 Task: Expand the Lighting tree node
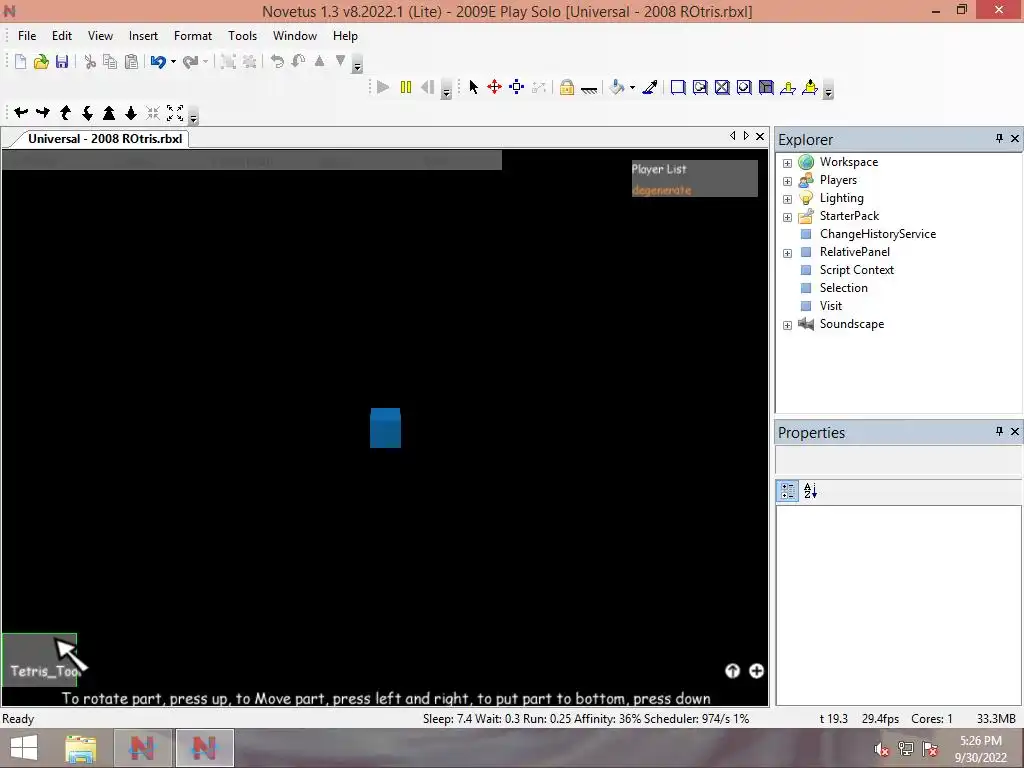[788, 199]
